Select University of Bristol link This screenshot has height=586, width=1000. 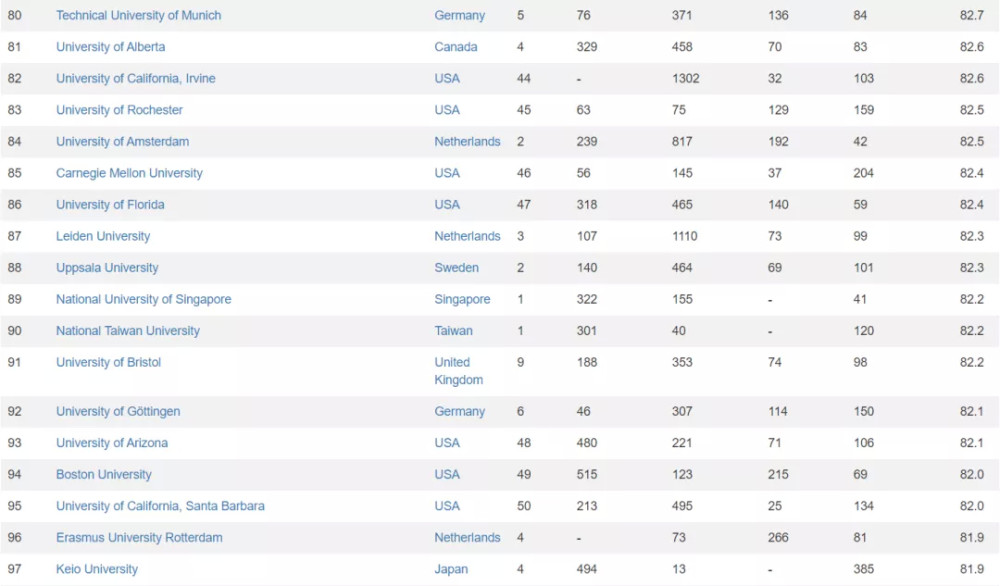tap(108, 362)
